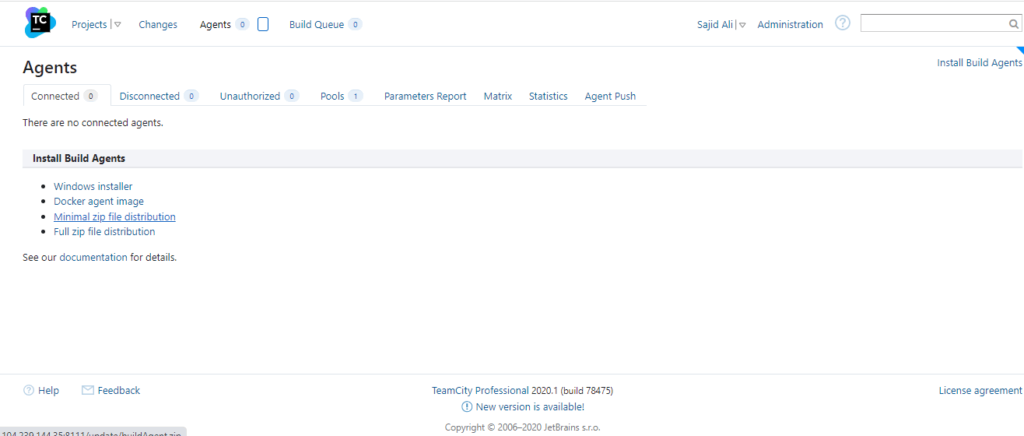This screenshot has width=1024, height=436.
Task: Open the Sajid Ali profile link
Action: (715, 24)
